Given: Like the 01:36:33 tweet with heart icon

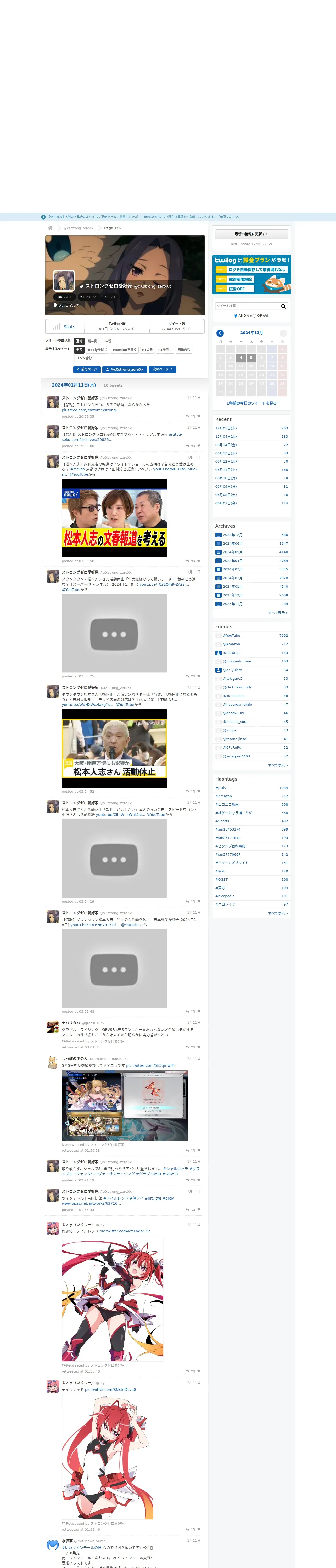Looking at the screenshot, I should click(x=199, y=1209).
